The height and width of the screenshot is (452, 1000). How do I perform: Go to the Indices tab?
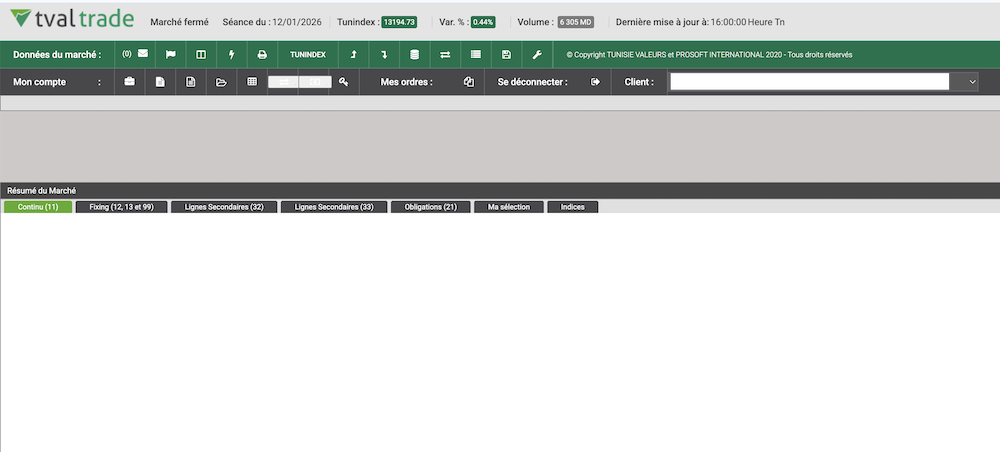coord(573,207)
